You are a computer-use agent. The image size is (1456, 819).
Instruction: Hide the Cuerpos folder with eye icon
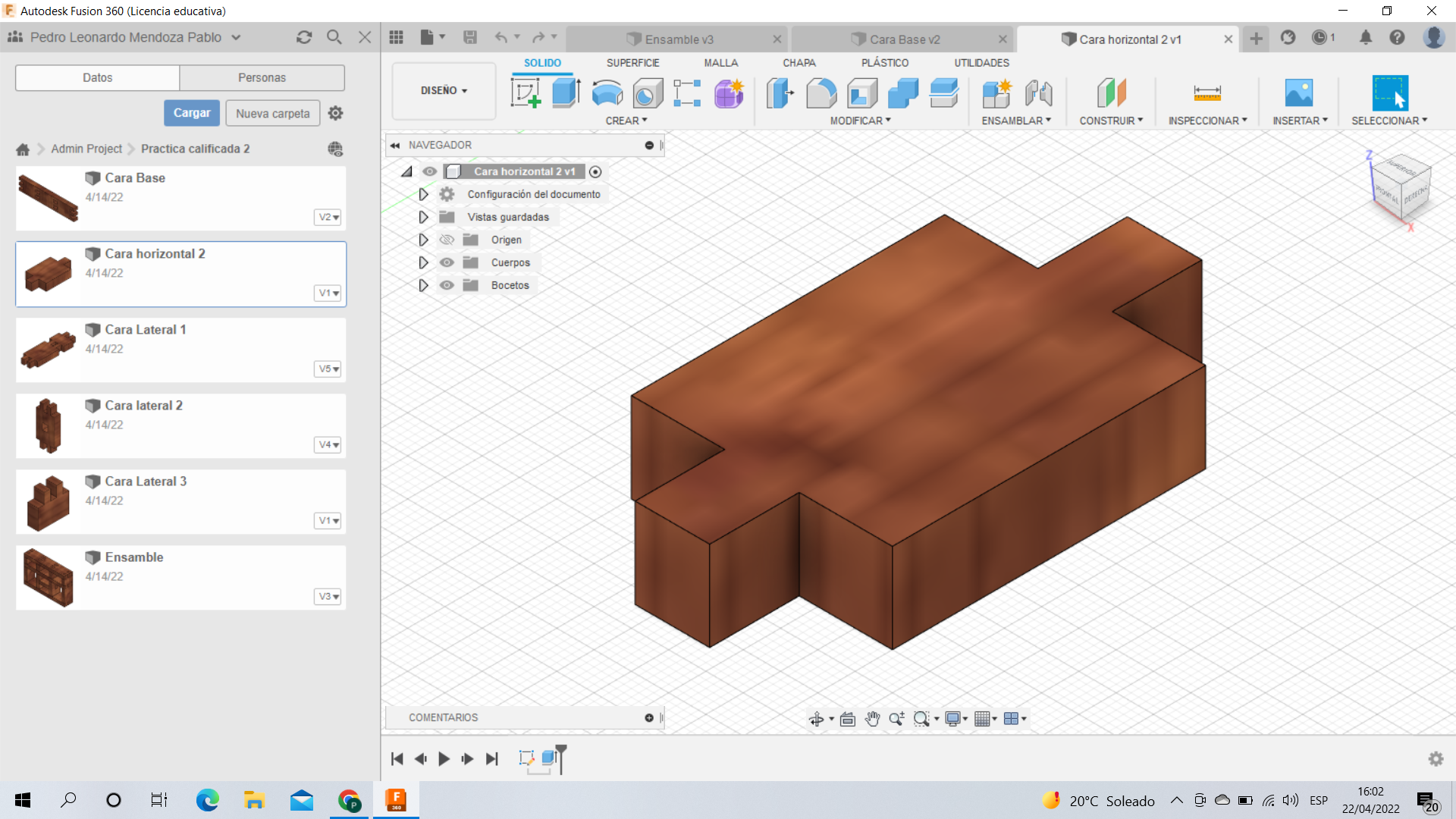(447, 262)
